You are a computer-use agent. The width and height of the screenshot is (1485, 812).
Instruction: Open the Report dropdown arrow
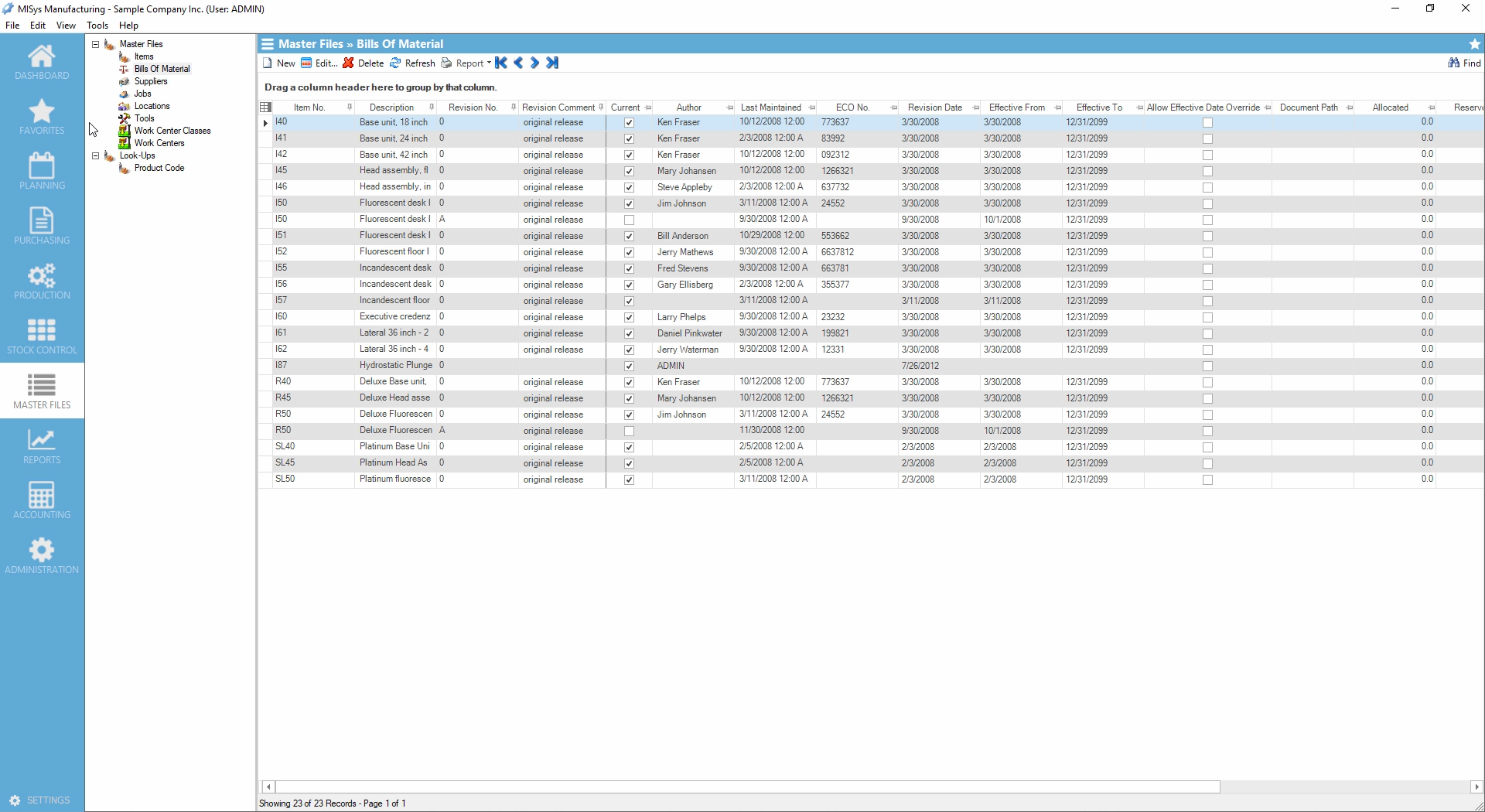[x=489, y=63]
